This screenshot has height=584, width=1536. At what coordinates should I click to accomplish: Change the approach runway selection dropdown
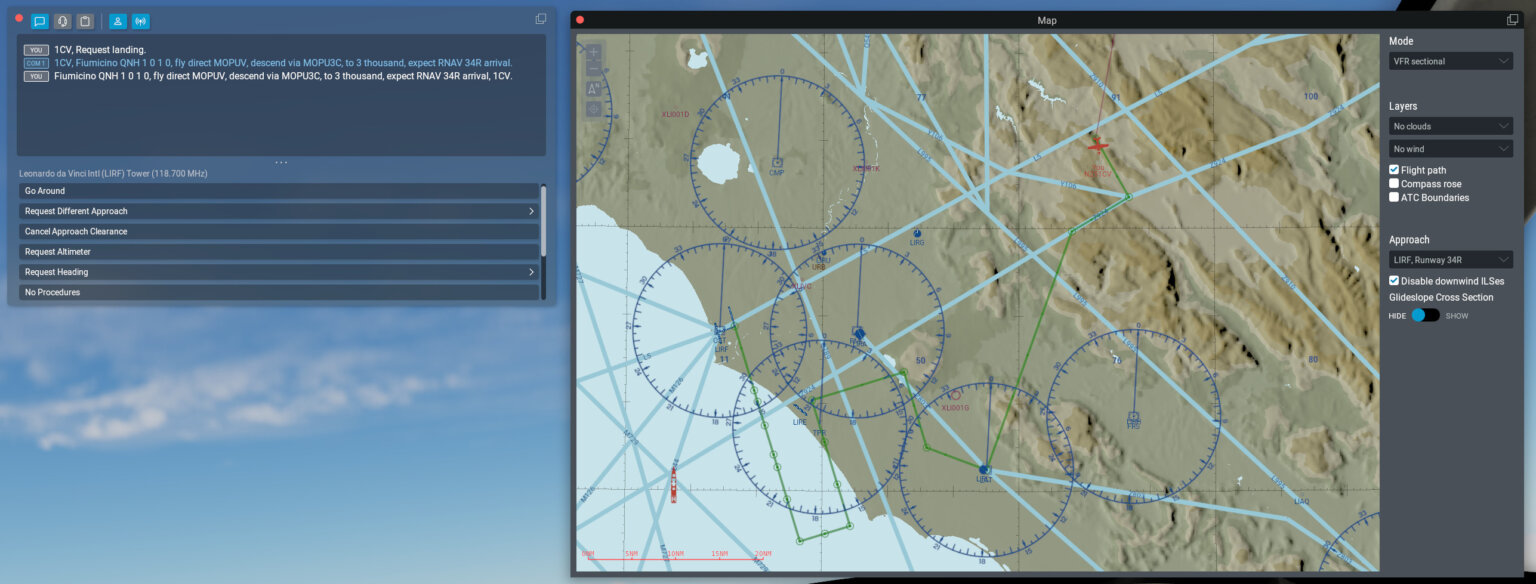pos(1450,259)
